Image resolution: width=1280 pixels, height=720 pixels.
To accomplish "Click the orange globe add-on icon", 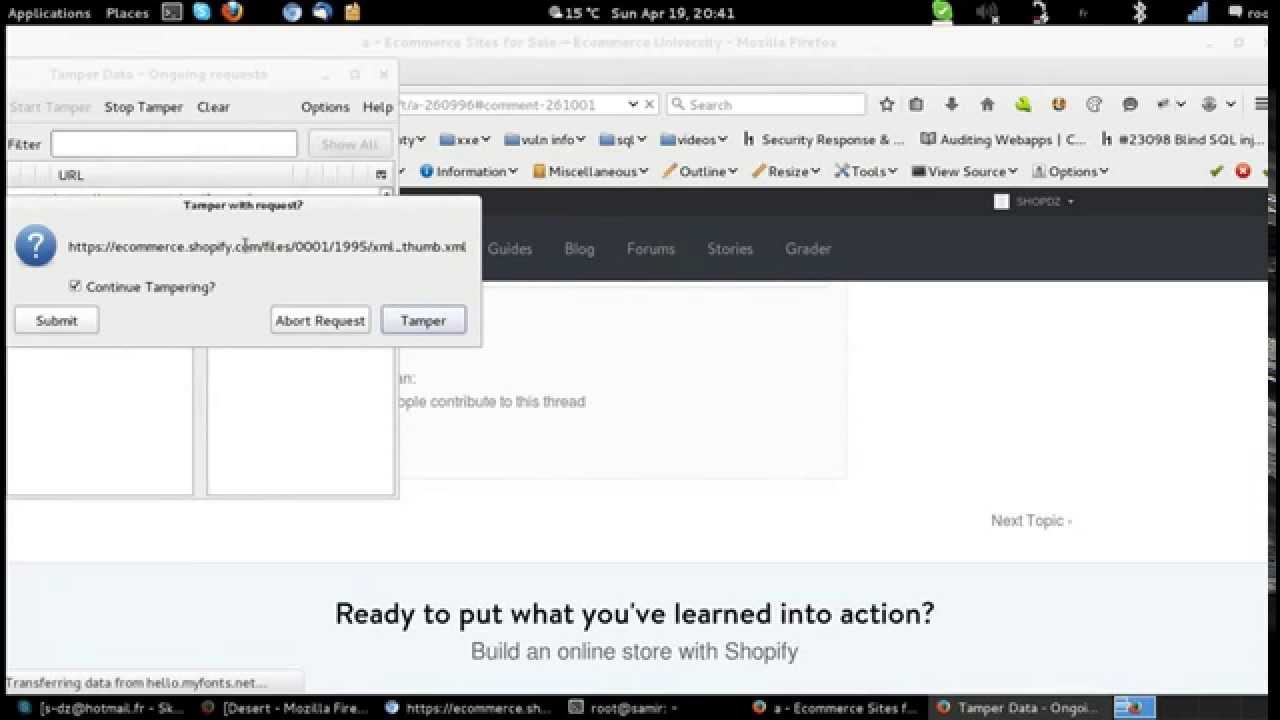I will click(1059, 104).
